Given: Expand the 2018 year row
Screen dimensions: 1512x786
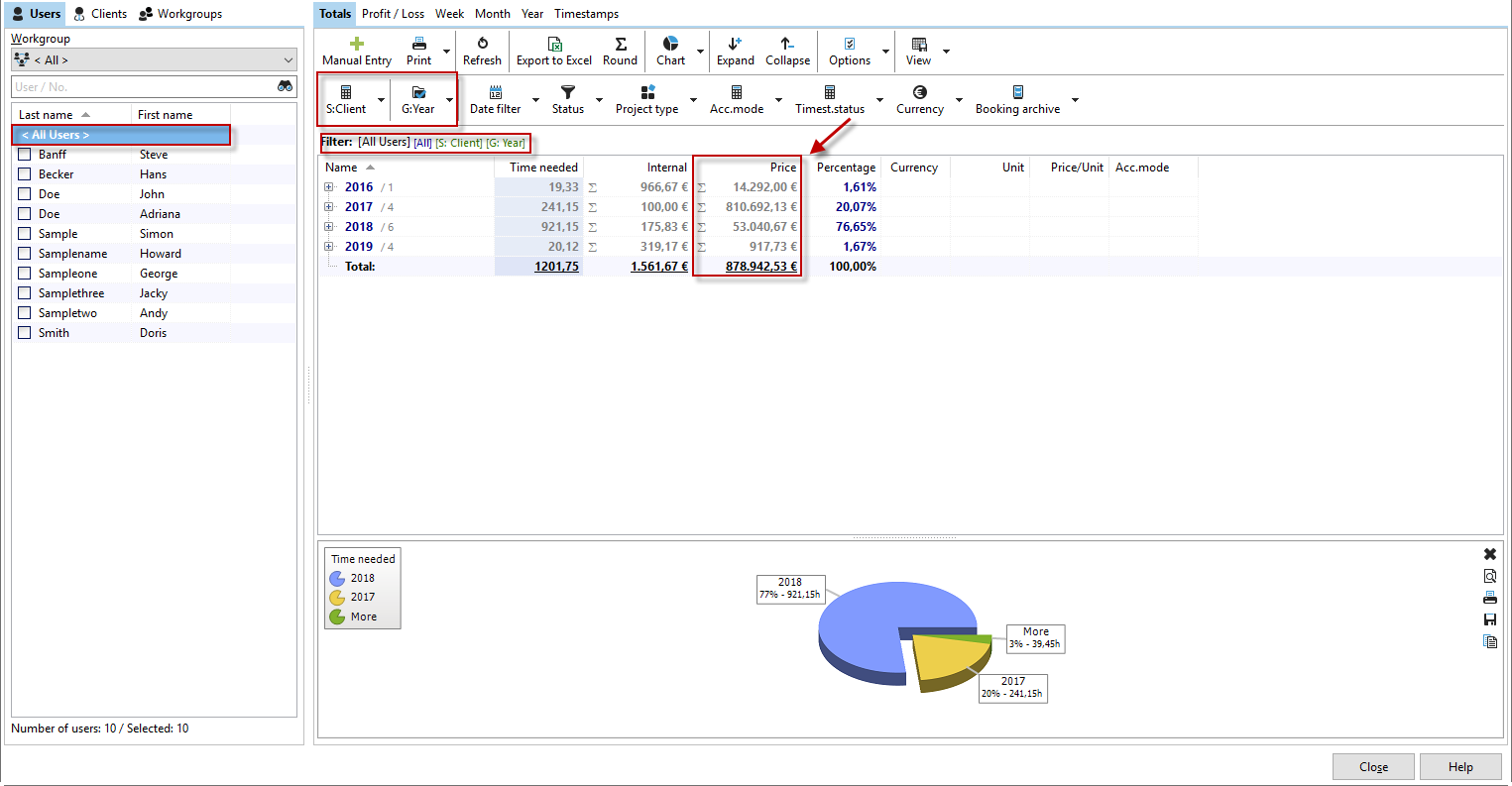Looking at the screenshot, I should click(329, 227).
